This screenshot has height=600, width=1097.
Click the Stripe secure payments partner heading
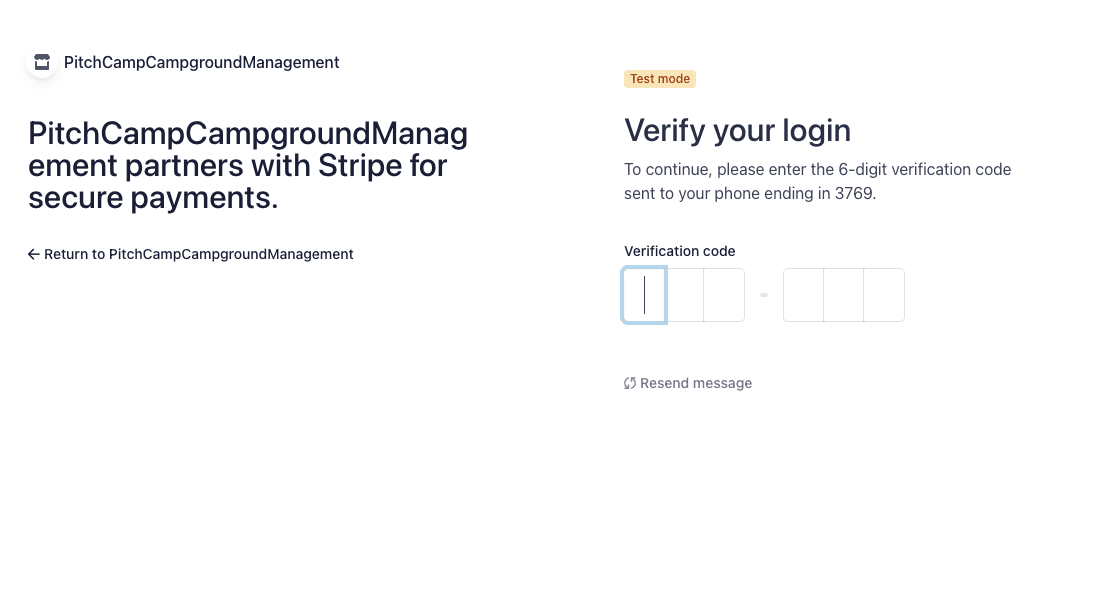pyautogui.click(x=248, y=166)
